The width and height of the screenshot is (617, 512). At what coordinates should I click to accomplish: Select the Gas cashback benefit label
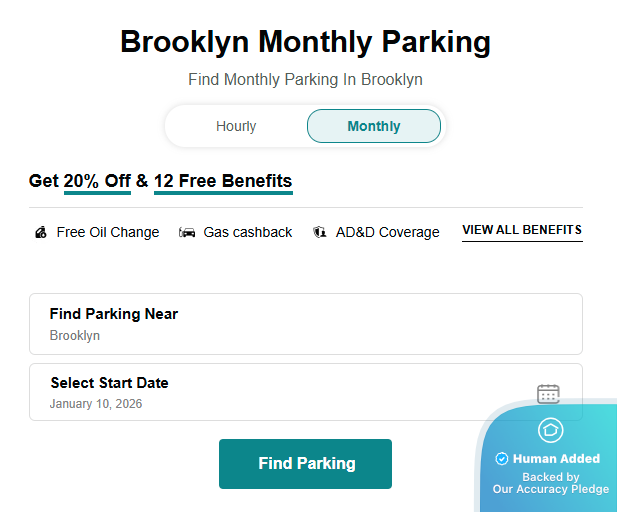pos(248,232)
